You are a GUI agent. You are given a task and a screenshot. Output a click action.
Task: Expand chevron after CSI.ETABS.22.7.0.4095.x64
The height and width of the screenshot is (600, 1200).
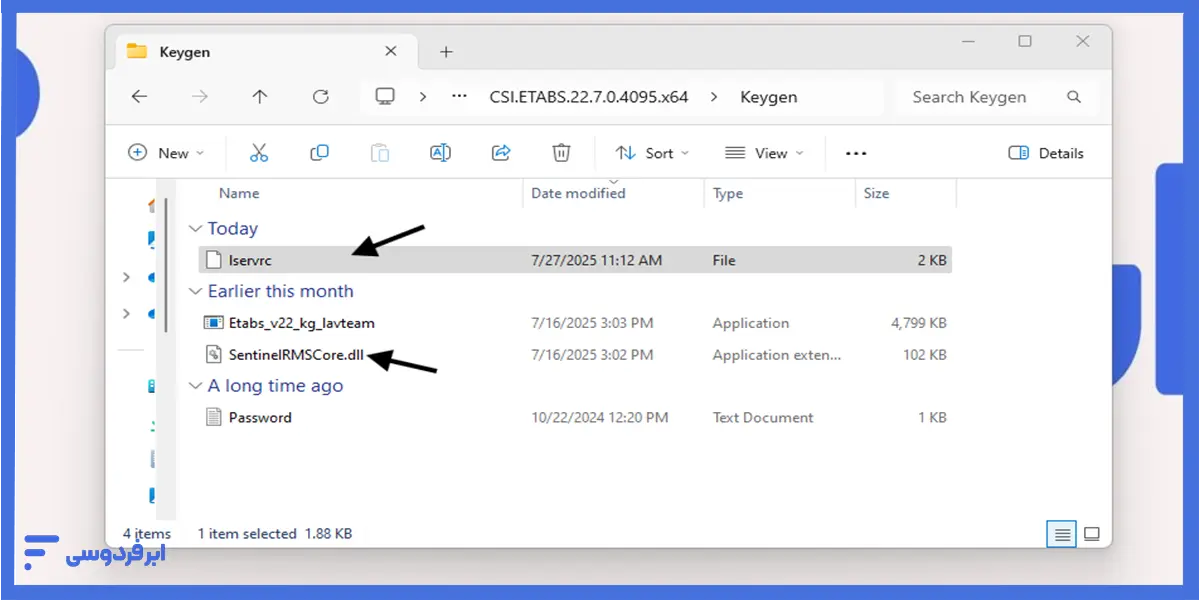click(x=714, y=97)
